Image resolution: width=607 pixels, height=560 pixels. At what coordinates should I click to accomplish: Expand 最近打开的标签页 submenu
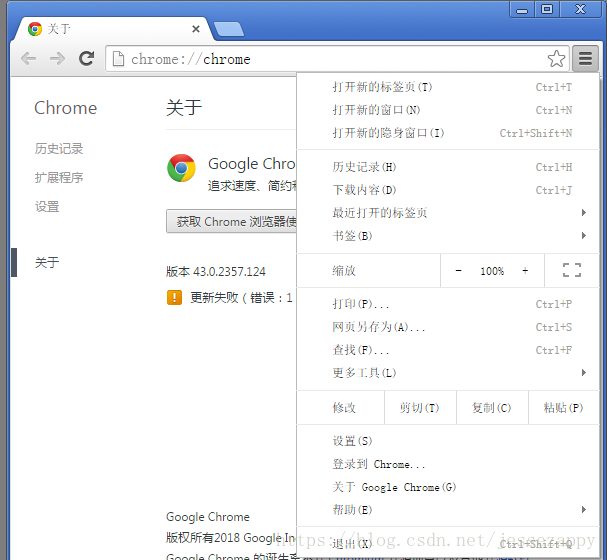(448, 212)
